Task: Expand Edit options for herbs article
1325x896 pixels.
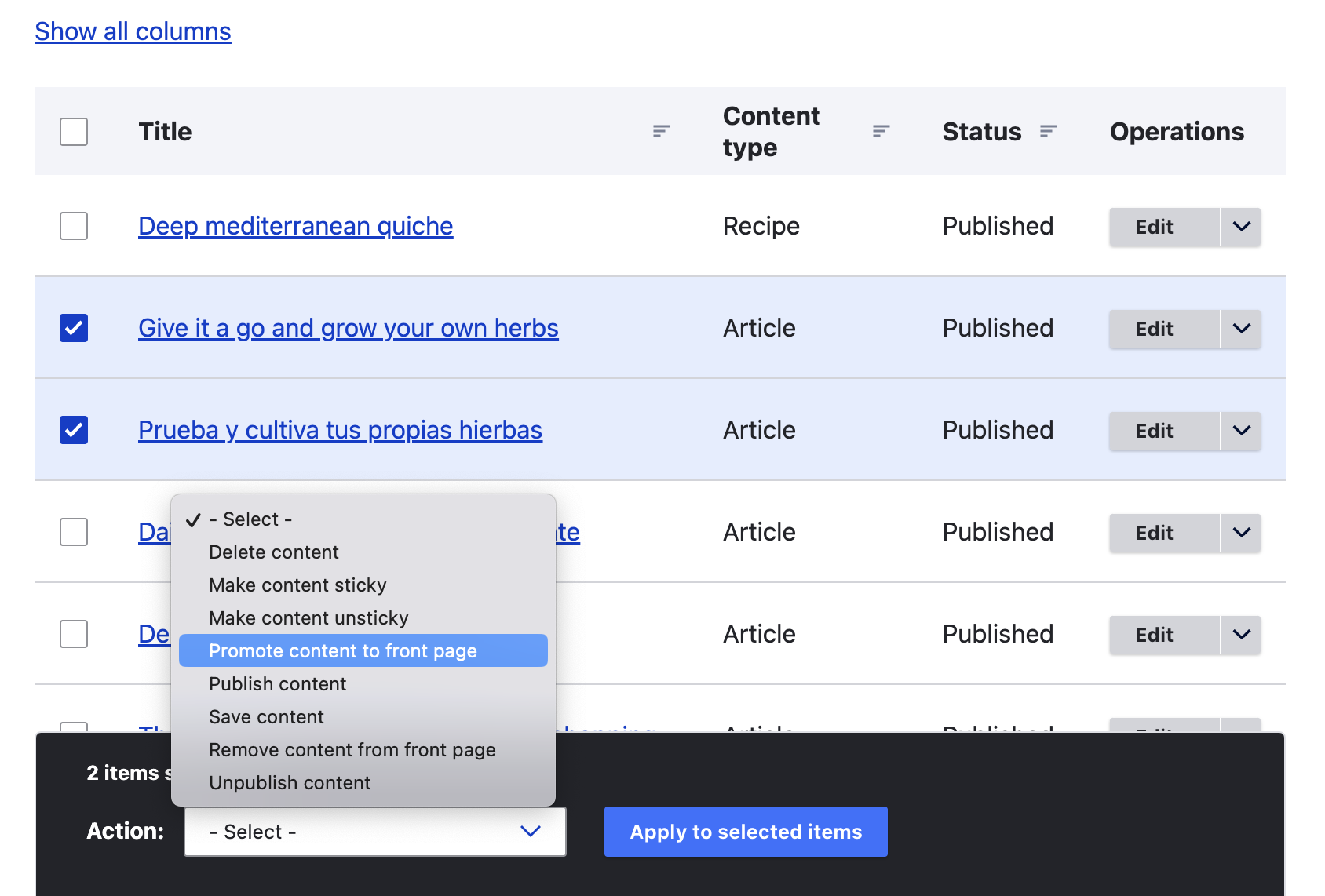Action: point(1241,329)
